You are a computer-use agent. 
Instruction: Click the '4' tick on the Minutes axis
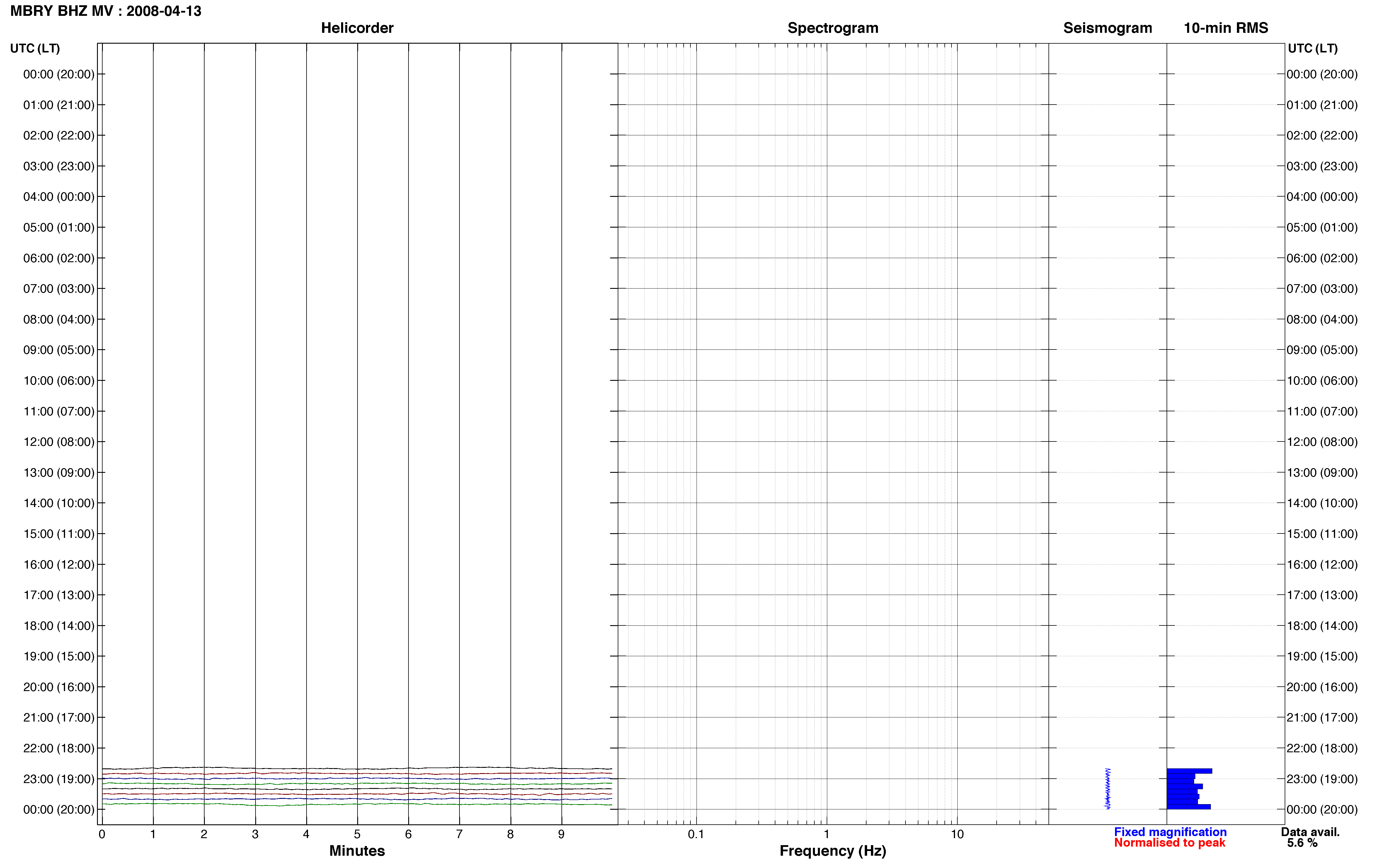[x=306, y=834]
